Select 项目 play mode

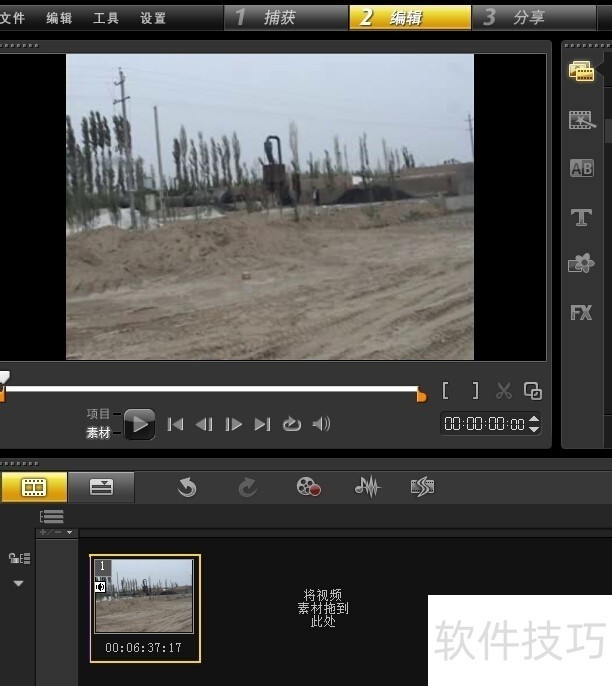tap(98, 413)
